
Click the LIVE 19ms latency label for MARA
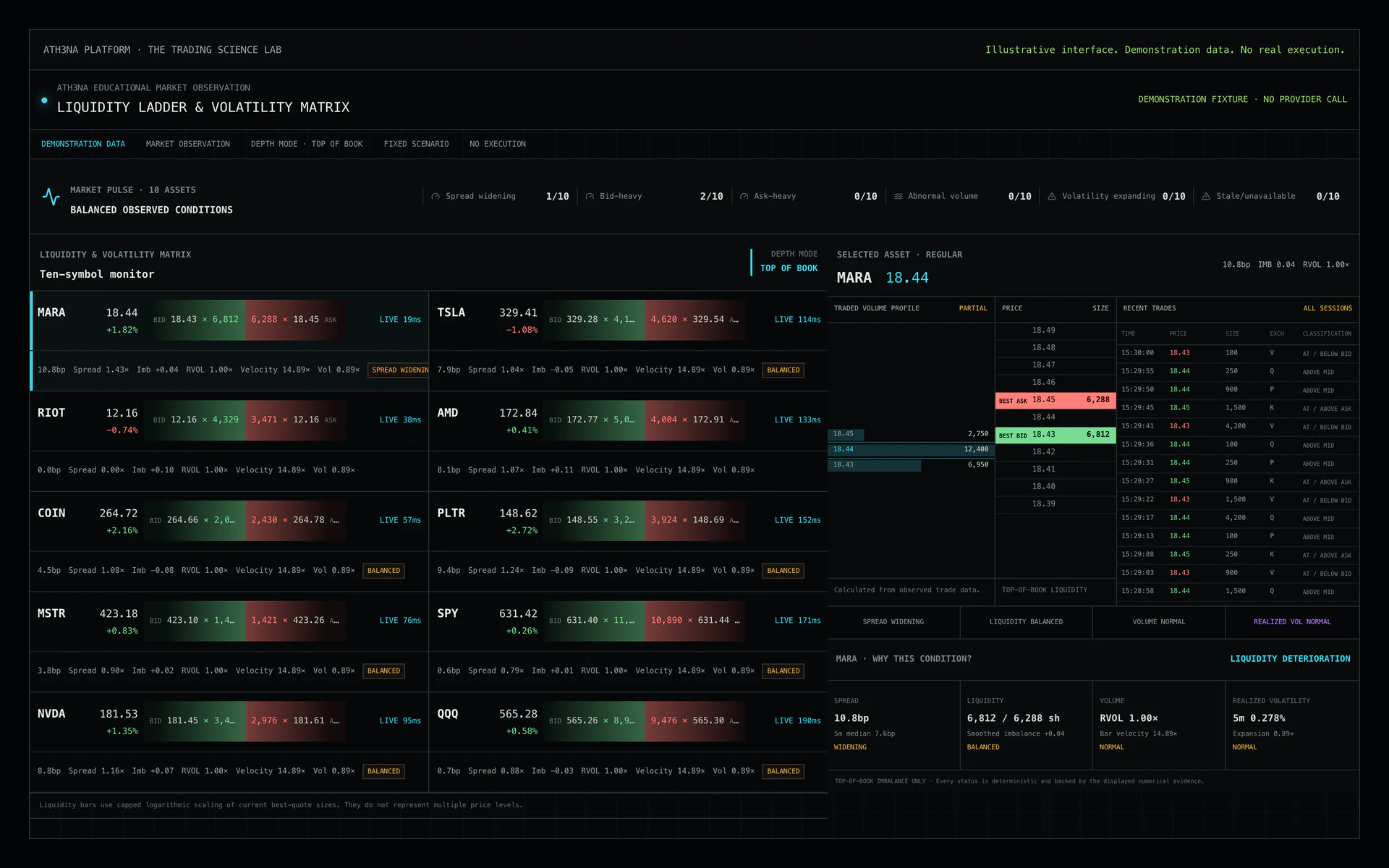(x=400, y=320)
